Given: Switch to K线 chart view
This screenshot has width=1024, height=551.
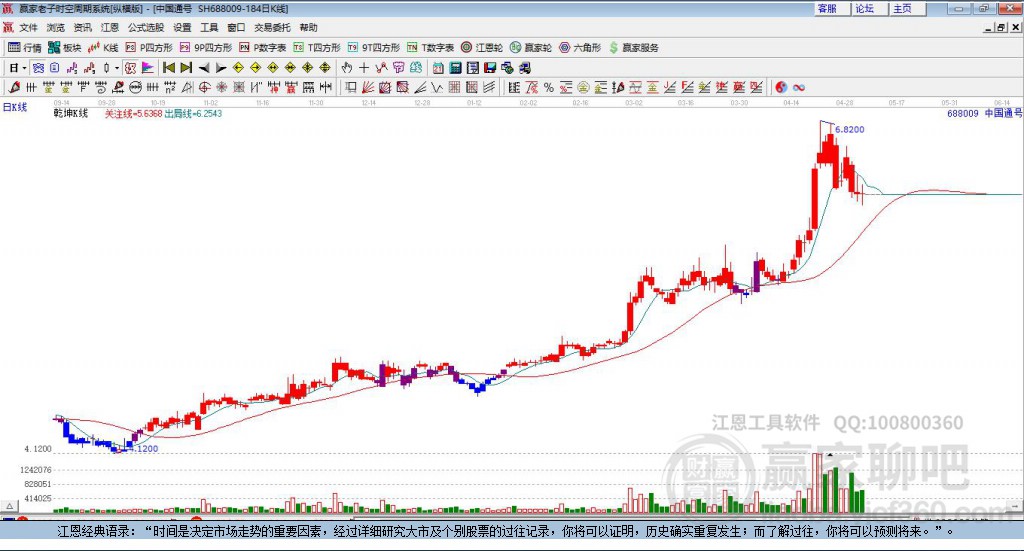Looking at the screenshot, I should tap(103, 48).
